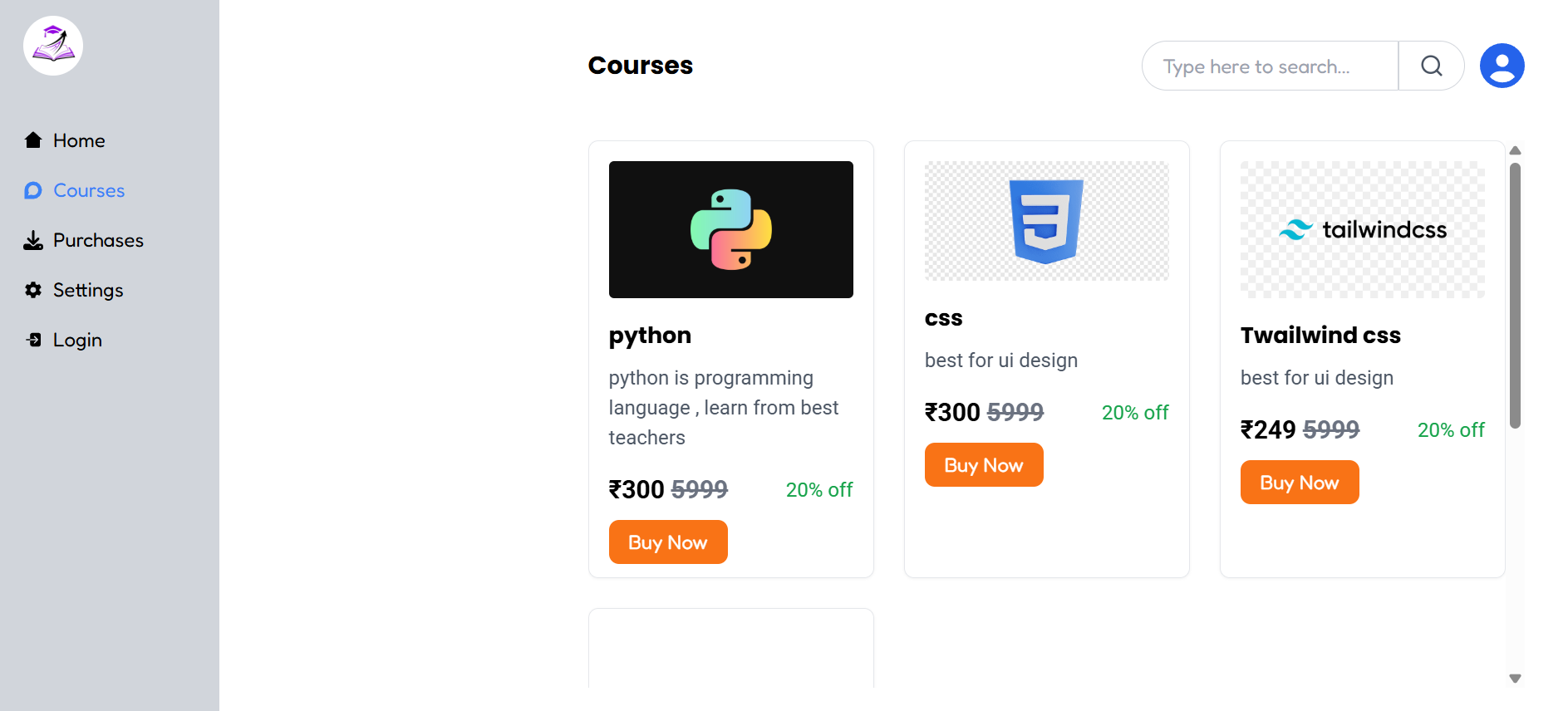Viewport: 1568px width, 711px height.
Task: Click the Python course thumbnail image
Action: [730, 229]
